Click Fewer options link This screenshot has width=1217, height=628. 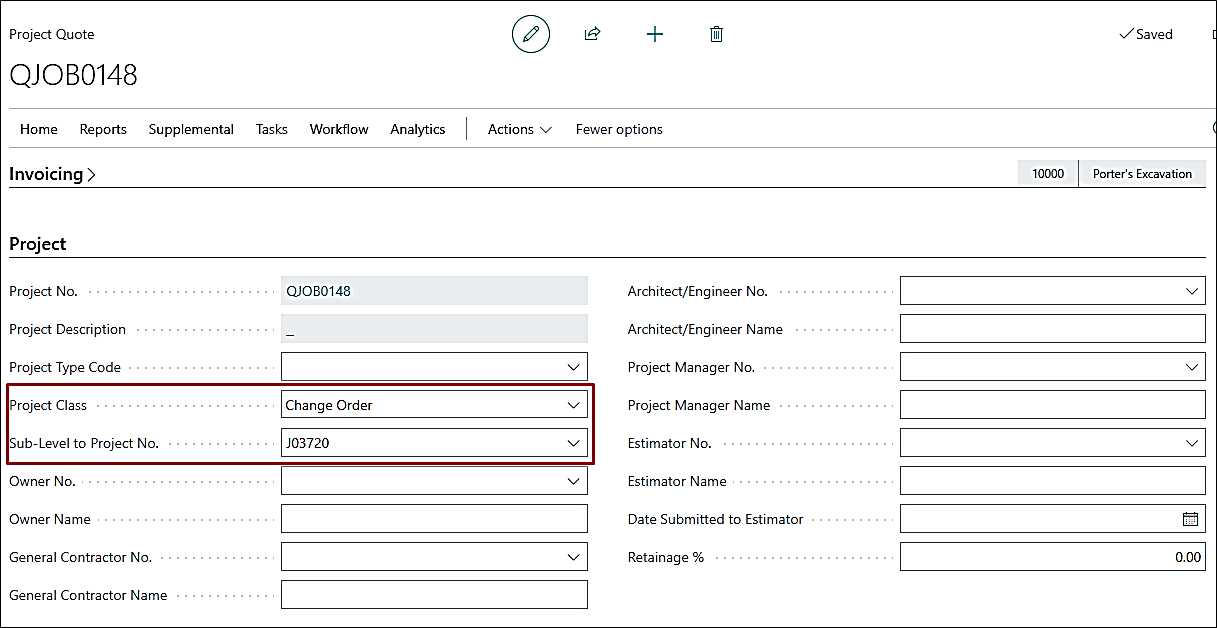(x=619, y=129)
